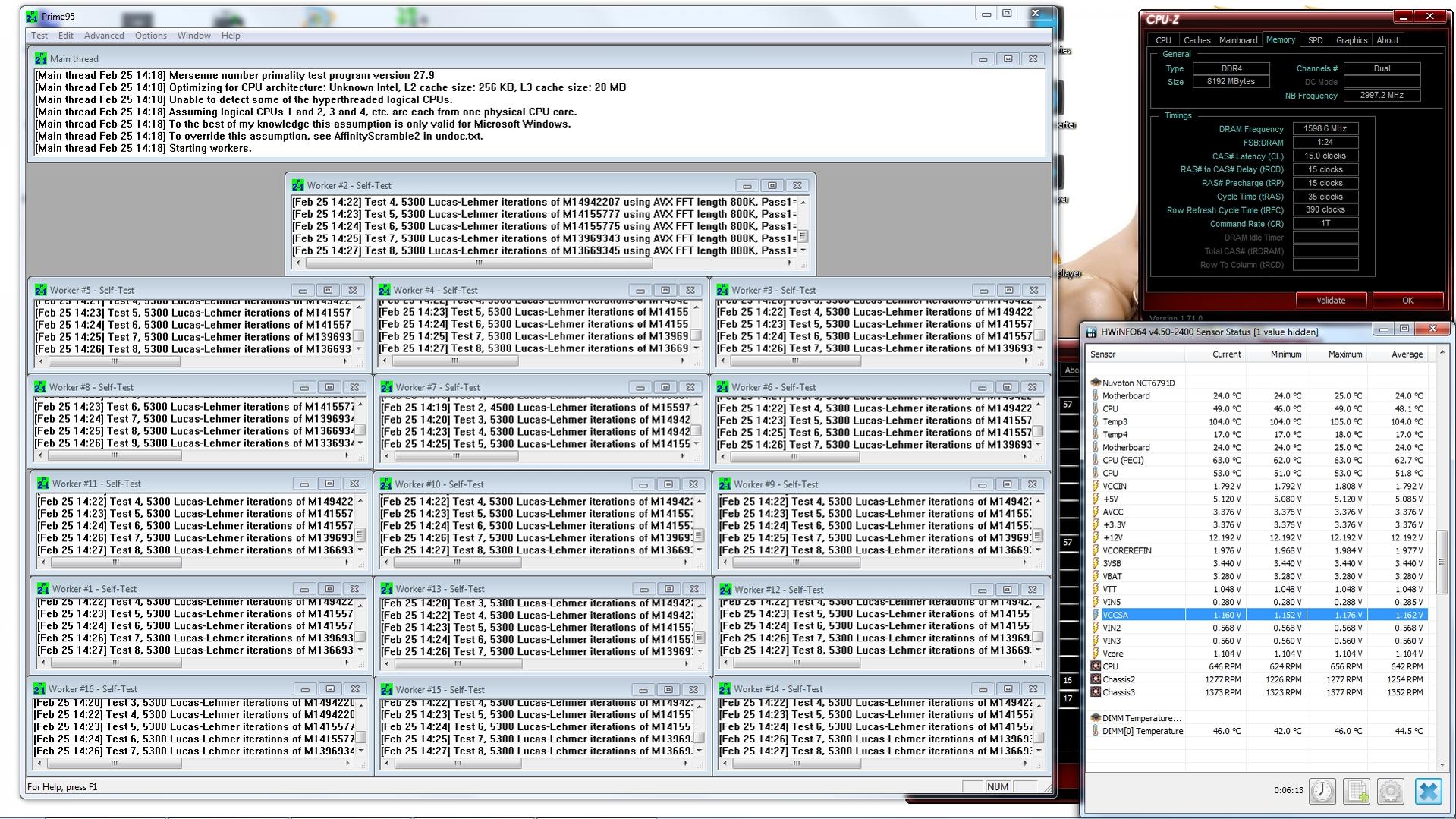The image size is (1456, 819).
Task: Restore the Worker #6 child window
Action: coord(1007,387)
